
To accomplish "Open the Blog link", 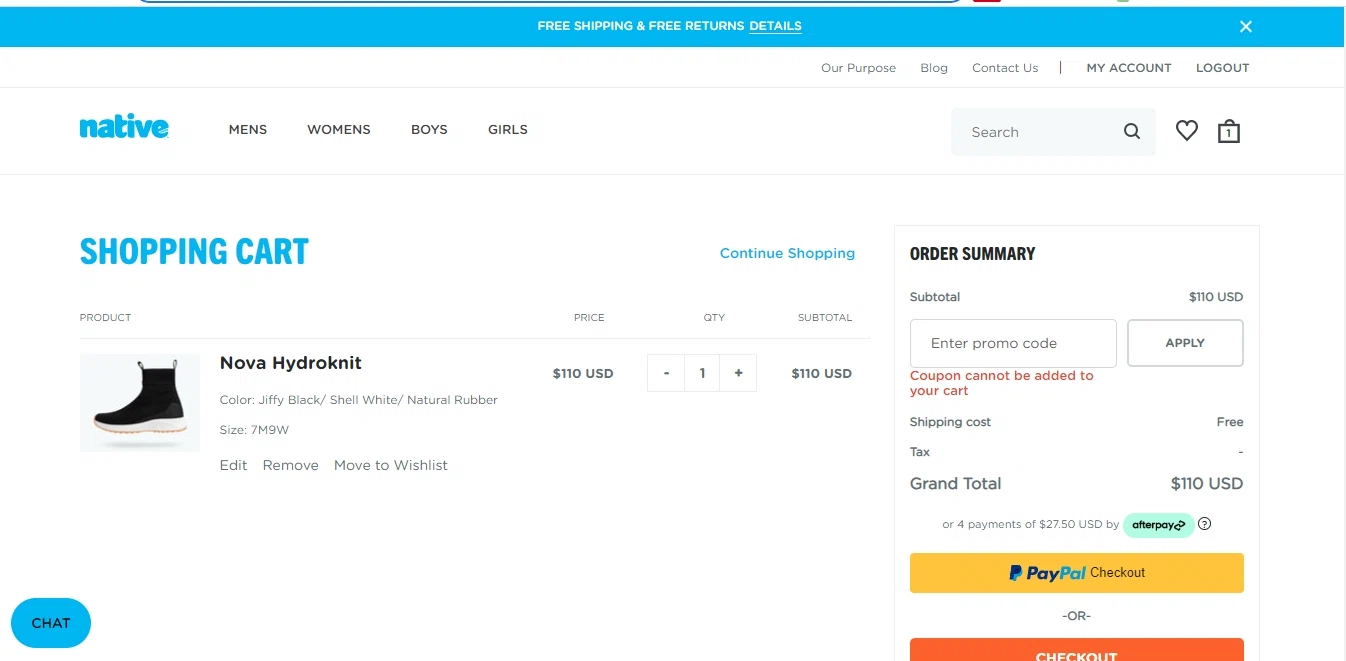I will pyautogui.click(x=934, y=68).
